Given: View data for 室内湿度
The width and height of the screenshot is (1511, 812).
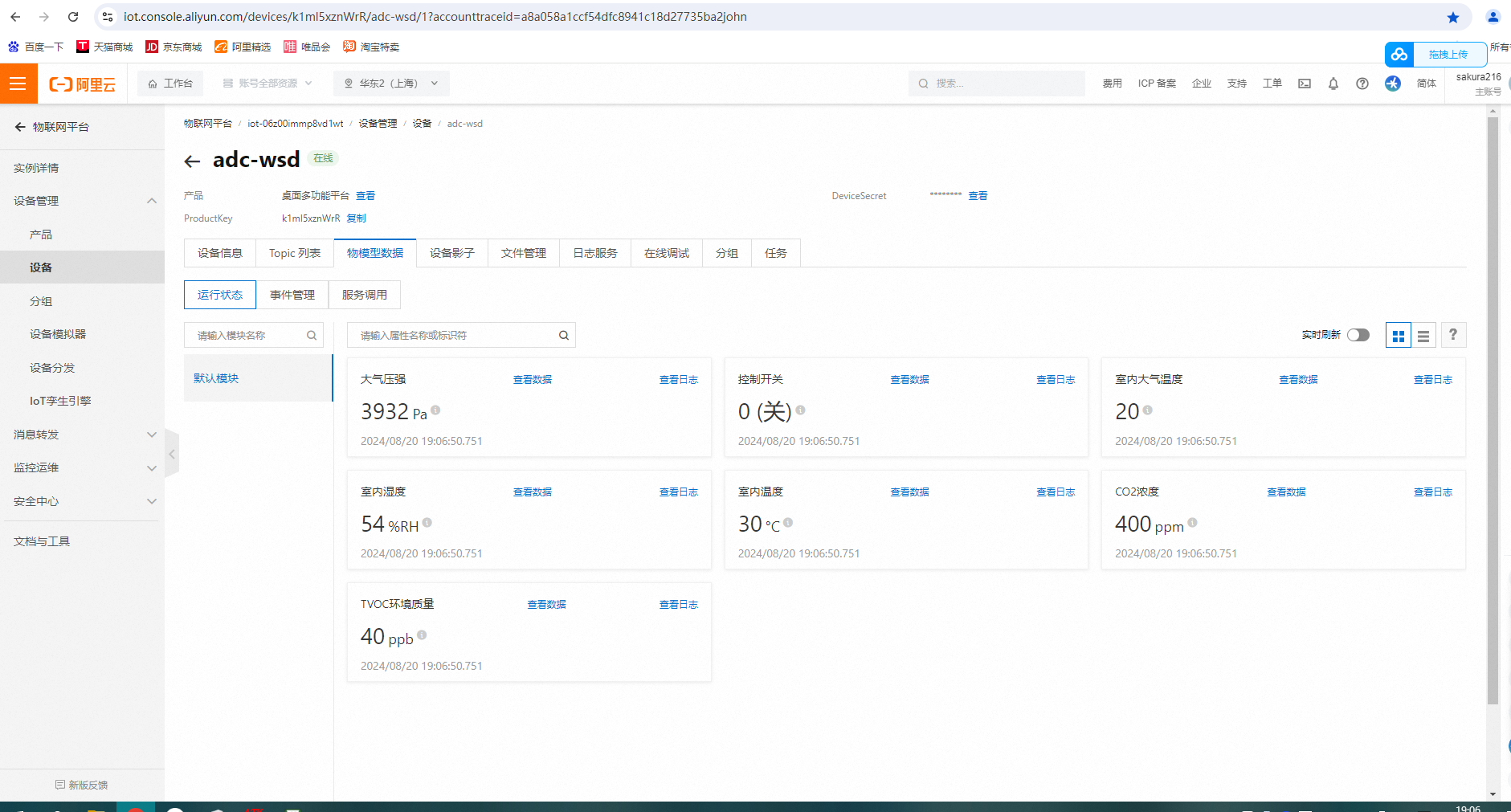Looking at the screenshot, I should [533, 492].
